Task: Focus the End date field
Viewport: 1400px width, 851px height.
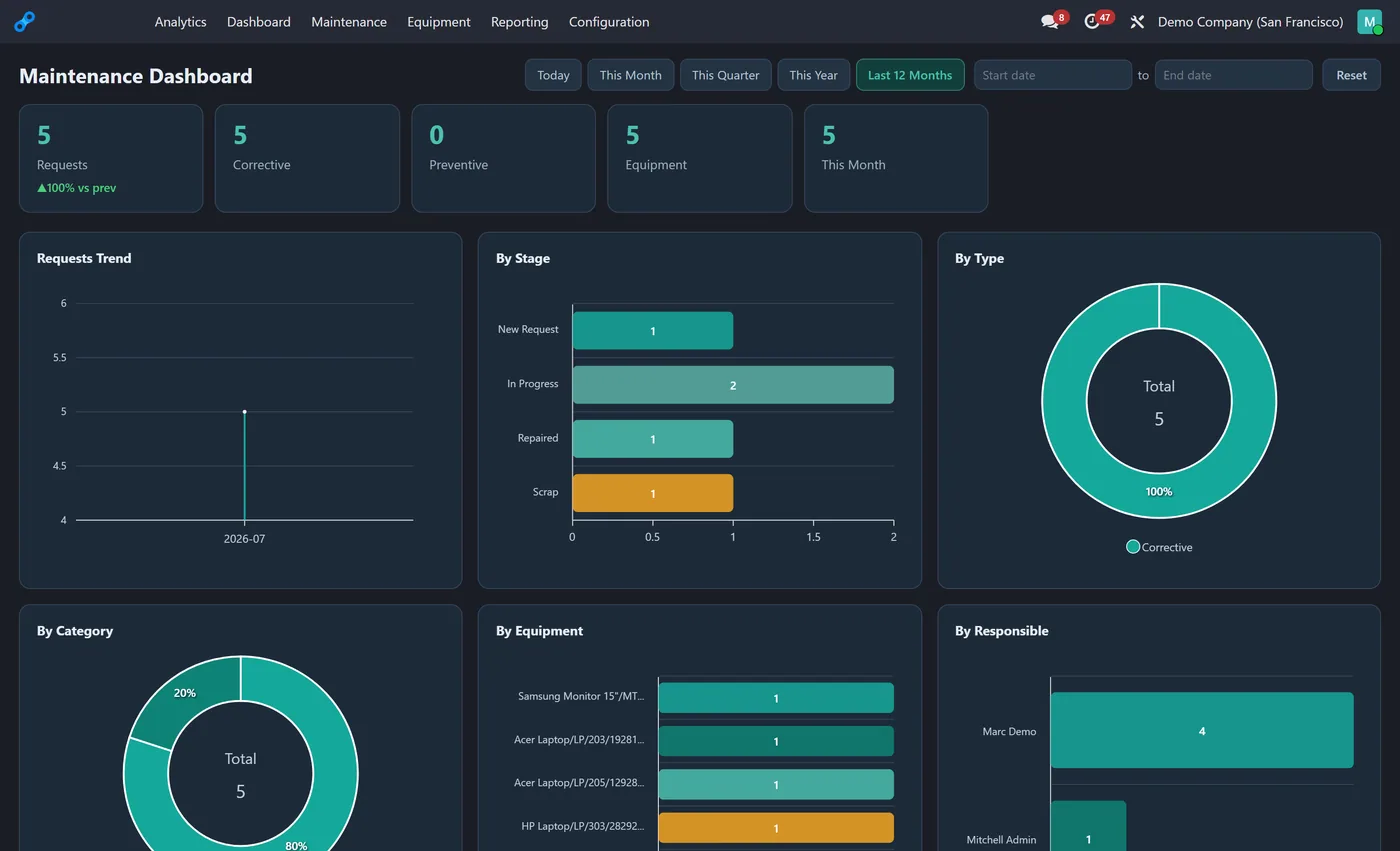Action: click(x=1234, y=75)
